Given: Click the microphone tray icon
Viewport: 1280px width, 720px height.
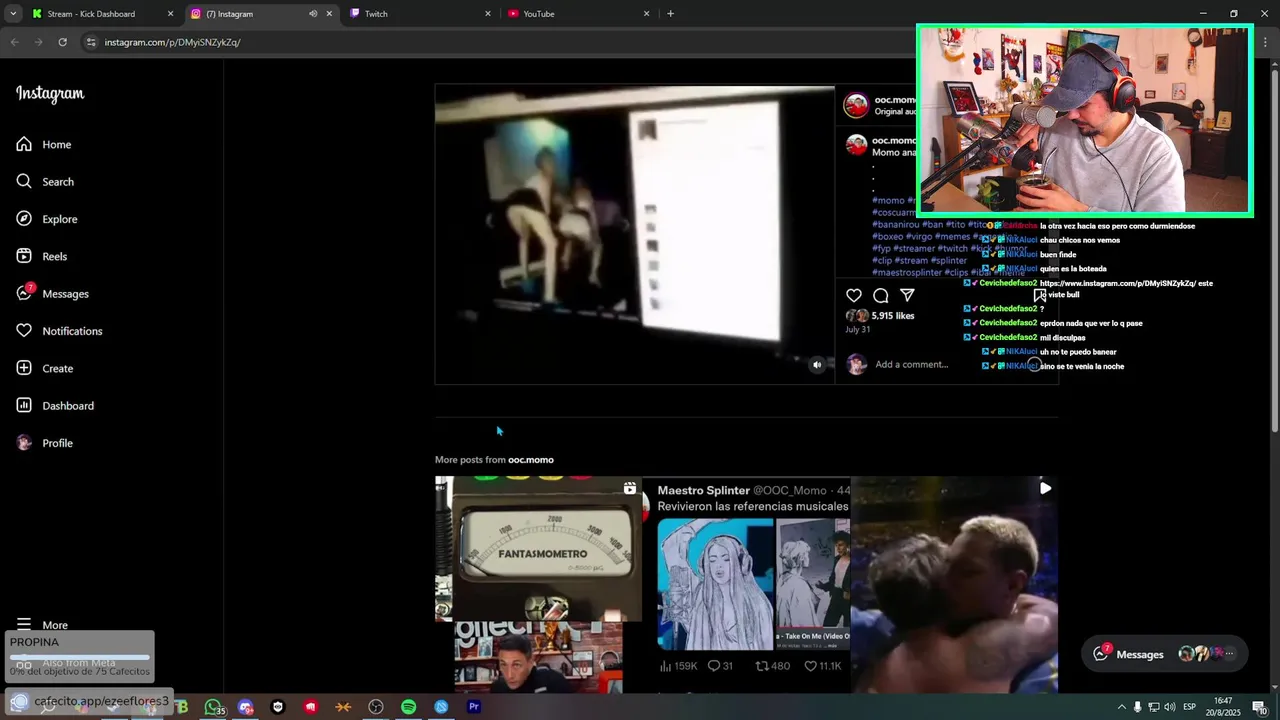Looking at the screenshot, I should 1137,707.
